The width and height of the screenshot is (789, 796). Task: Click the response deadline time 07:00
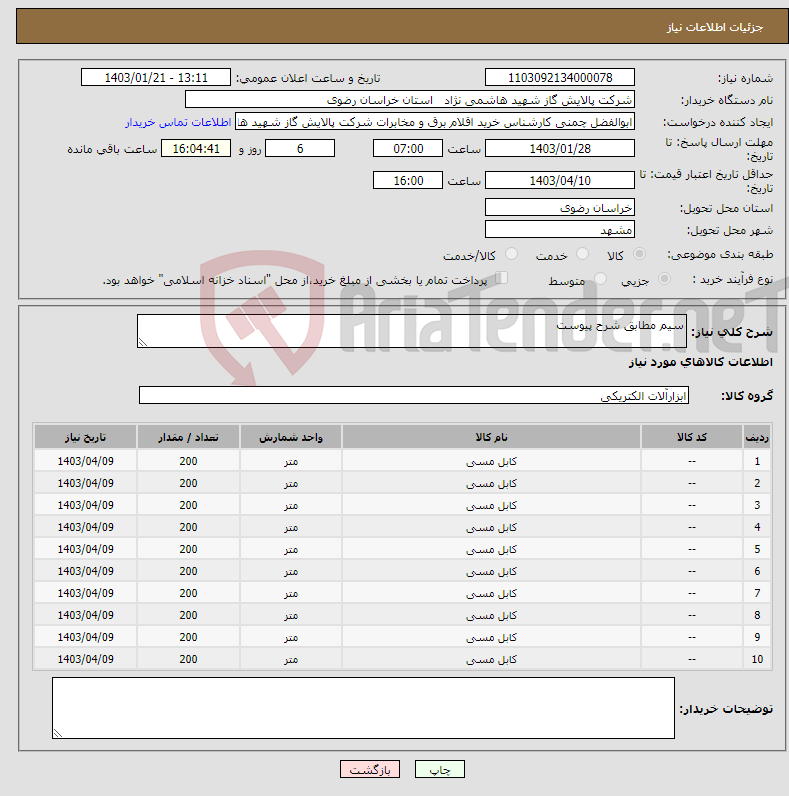pos(408,148)
